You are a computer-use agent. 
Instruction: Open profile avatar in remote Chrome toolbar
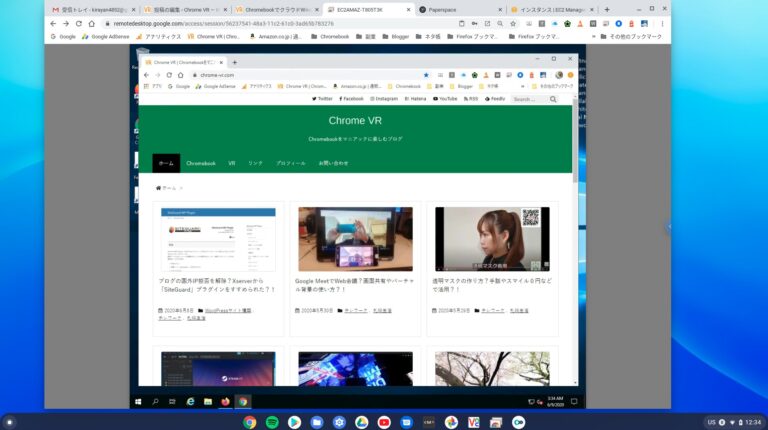coord(559,75)
